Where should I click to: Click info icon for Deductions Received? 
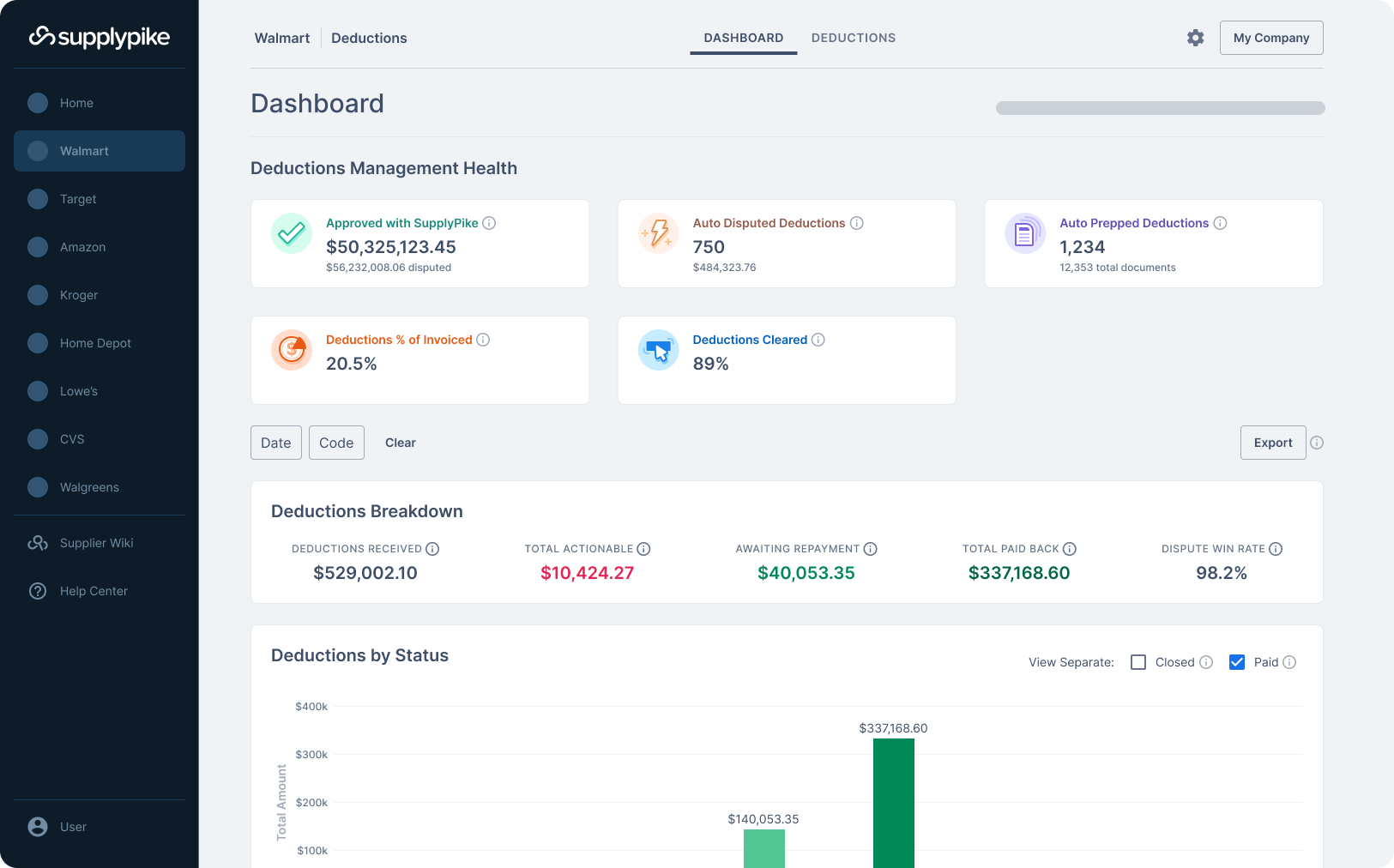432,549
